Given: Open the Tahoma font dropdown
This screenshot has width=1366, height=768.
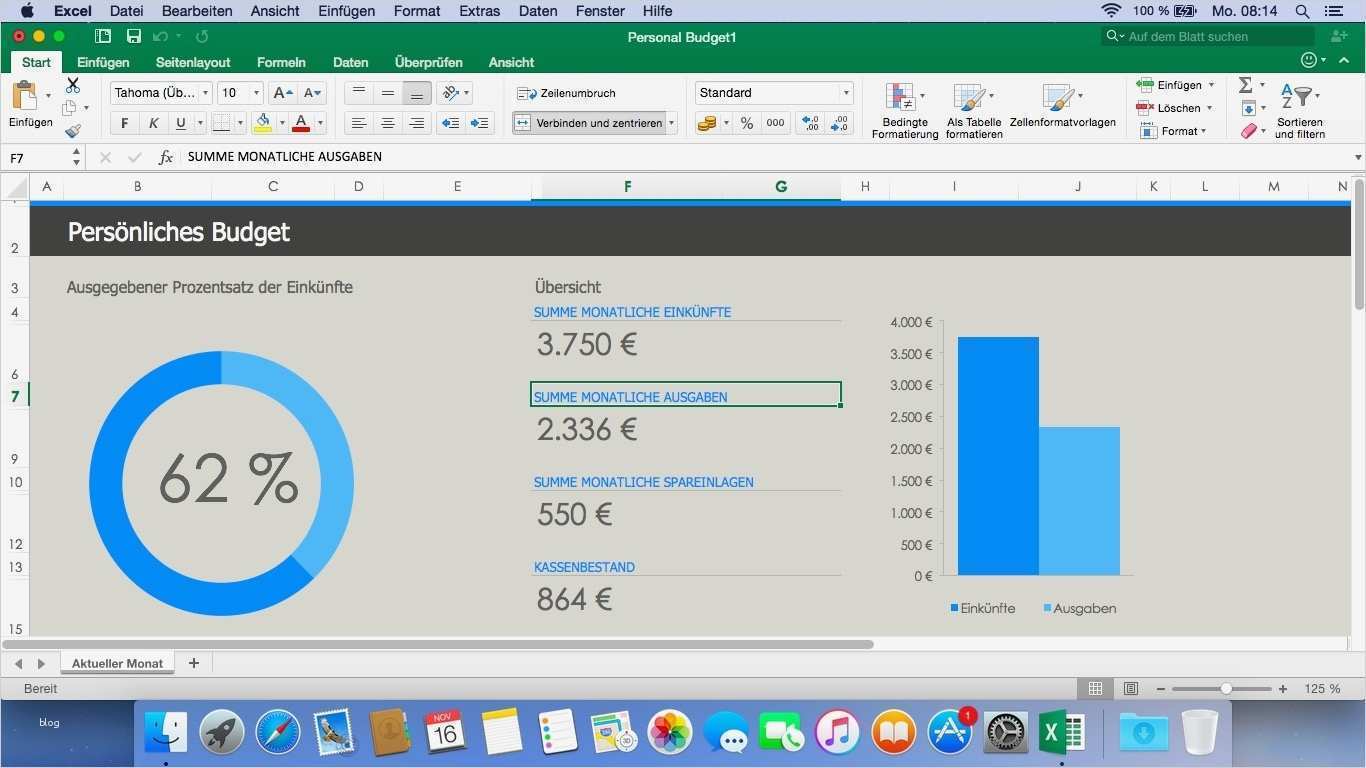Looking at the screenshot, I should click(205, 92).
